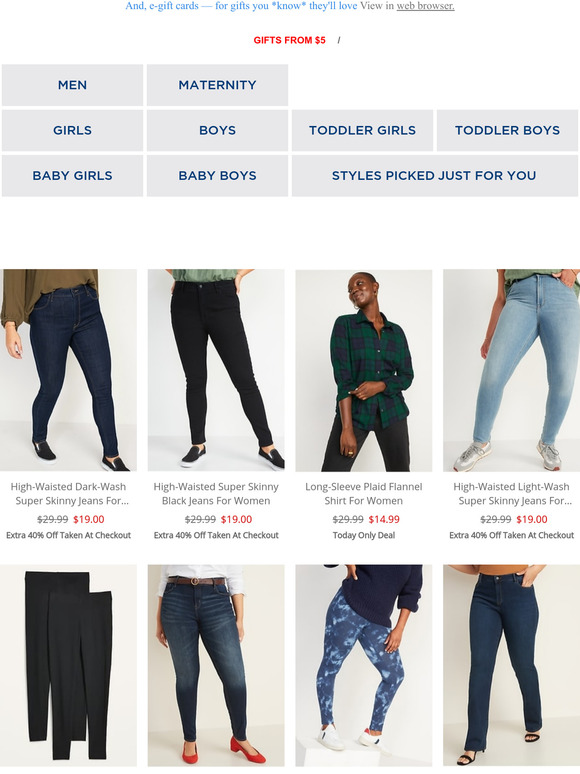Go to the BOYS section
This screenshot has height=774, width=580.
pos(217,130)
